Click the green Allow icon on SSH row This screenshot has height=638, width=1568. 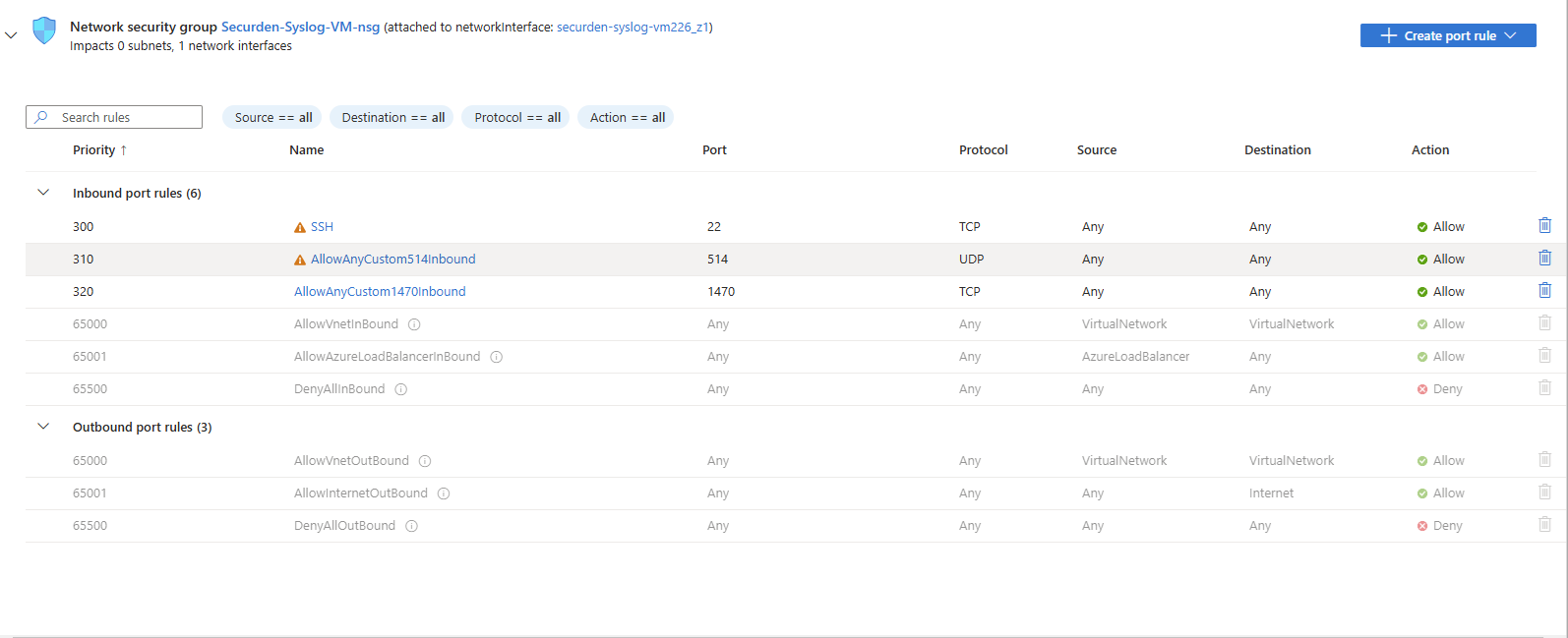1422,227
